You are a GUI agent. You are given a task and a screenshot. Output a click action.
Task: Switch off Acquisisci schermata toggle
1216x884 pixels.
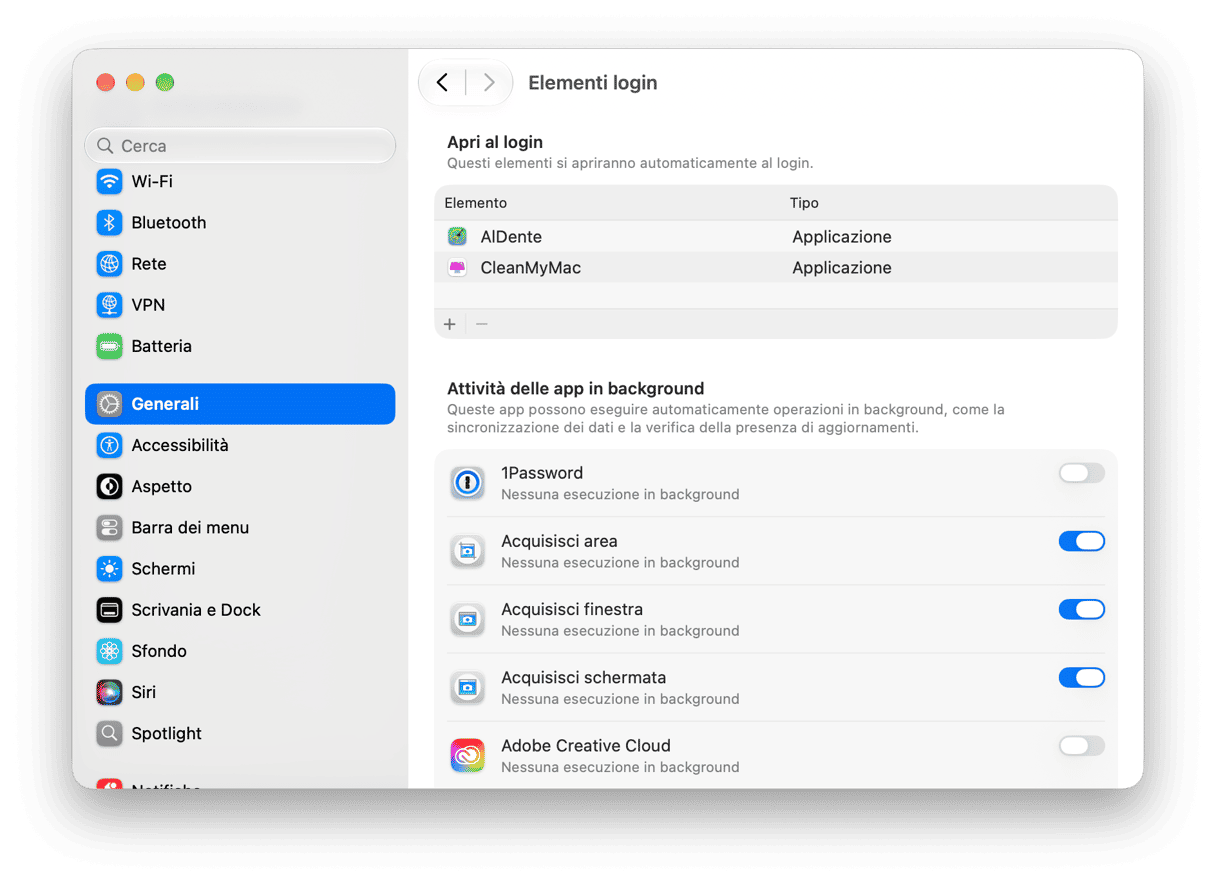[x=1082, y=677]
